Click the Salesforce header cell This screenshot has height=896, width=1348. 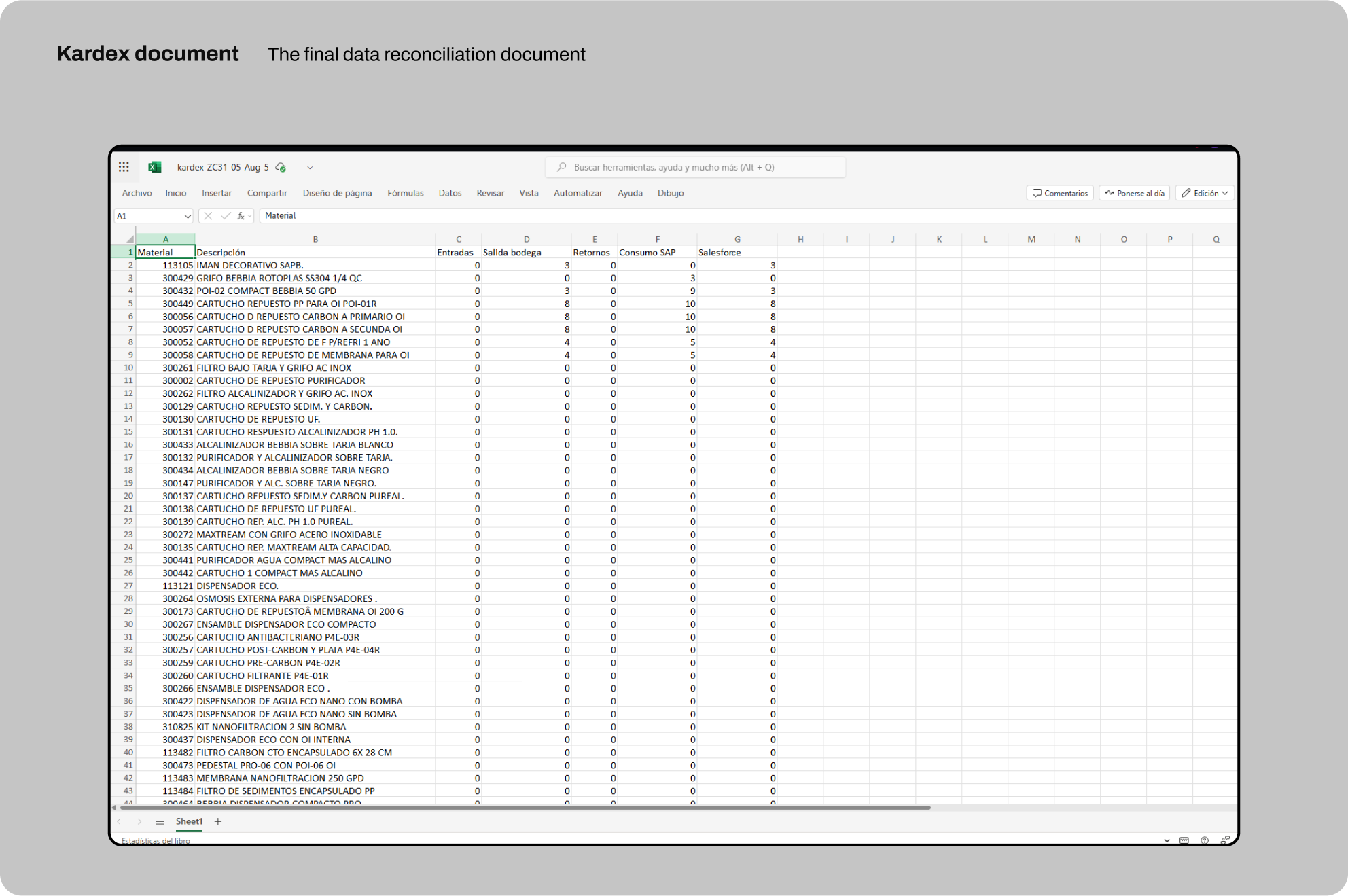(737, 252)
